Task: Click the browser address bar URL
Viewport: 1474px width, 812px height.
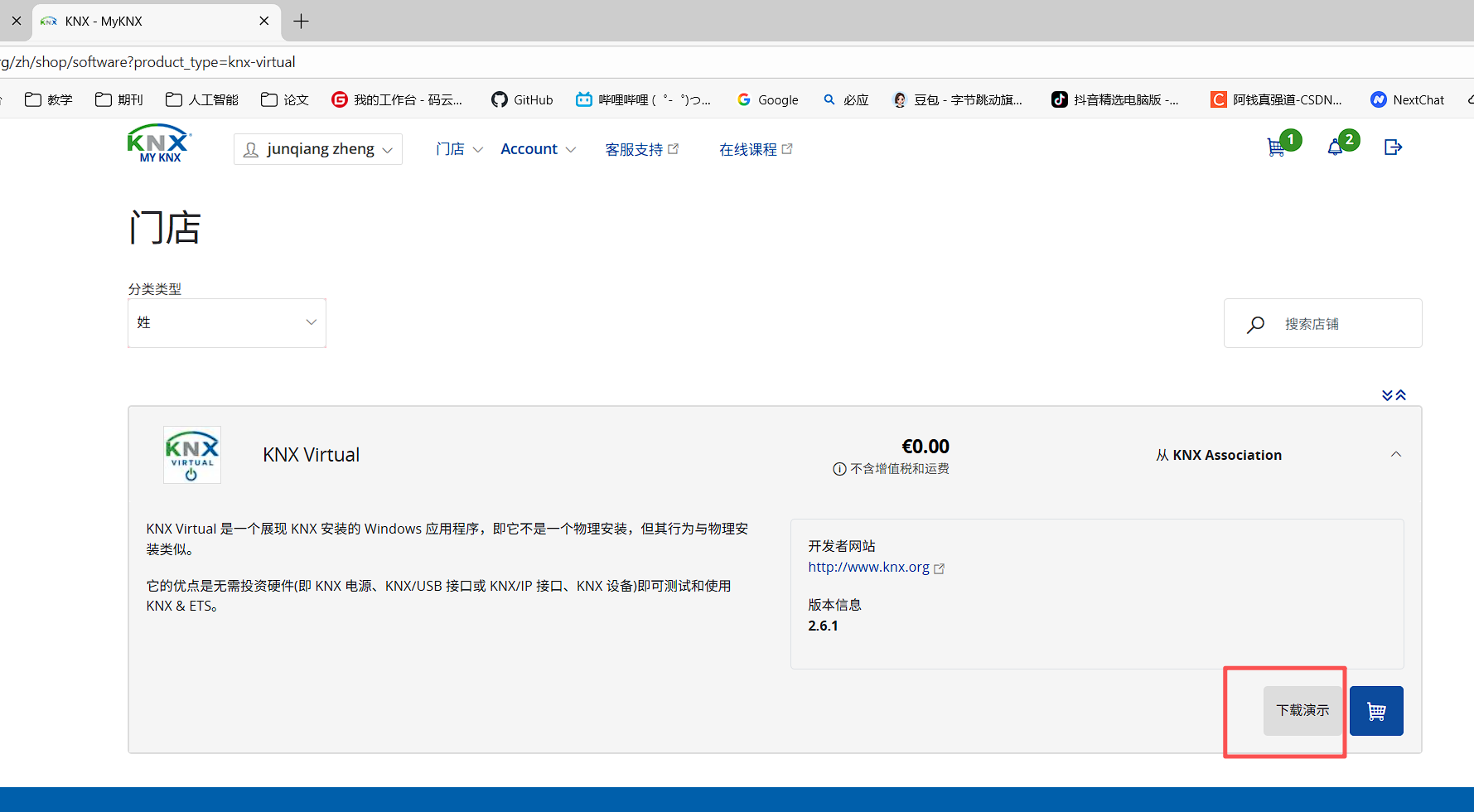Action: pyautogui.click(x=148, y=62)
